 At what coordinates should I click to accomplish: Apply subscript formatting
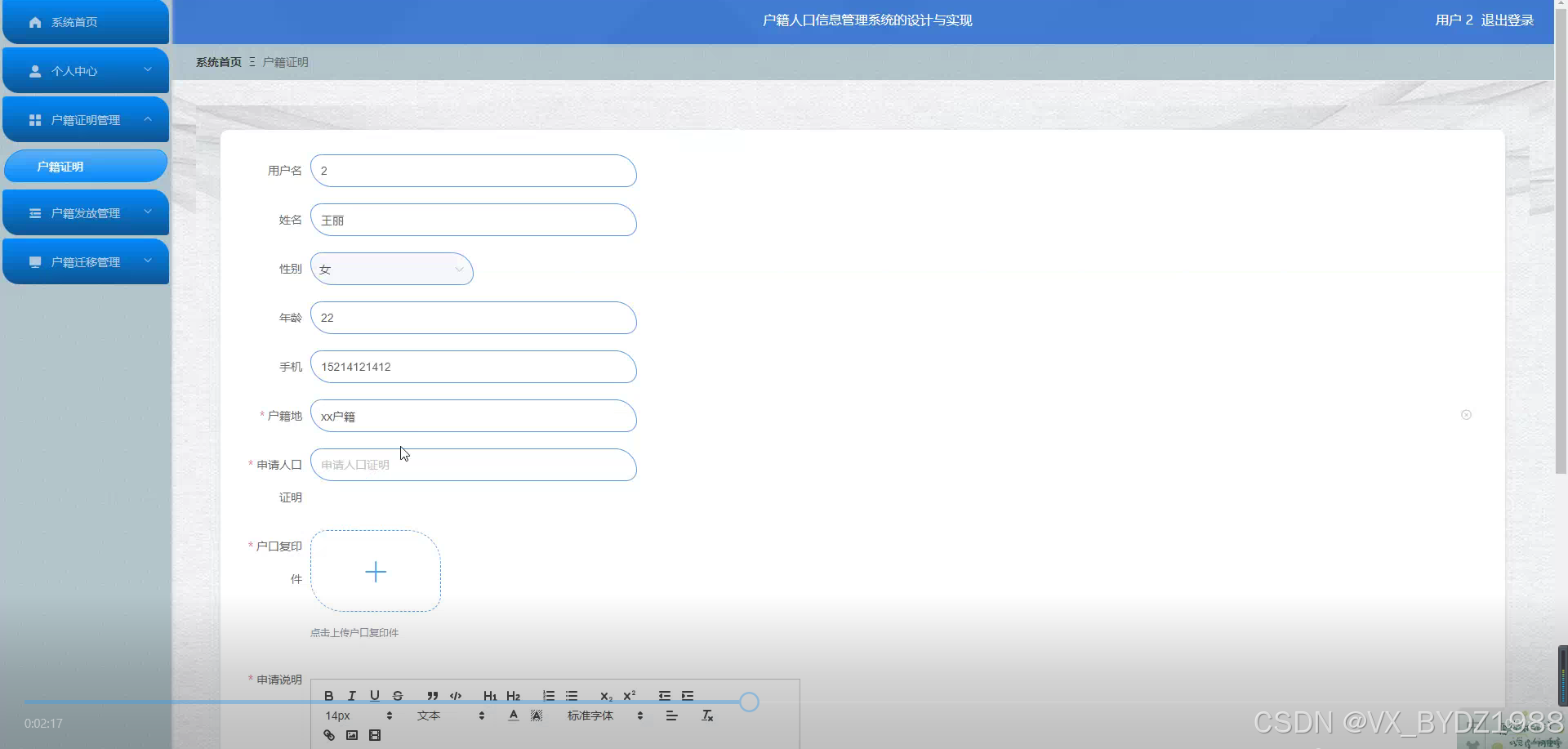pos(606,696)
